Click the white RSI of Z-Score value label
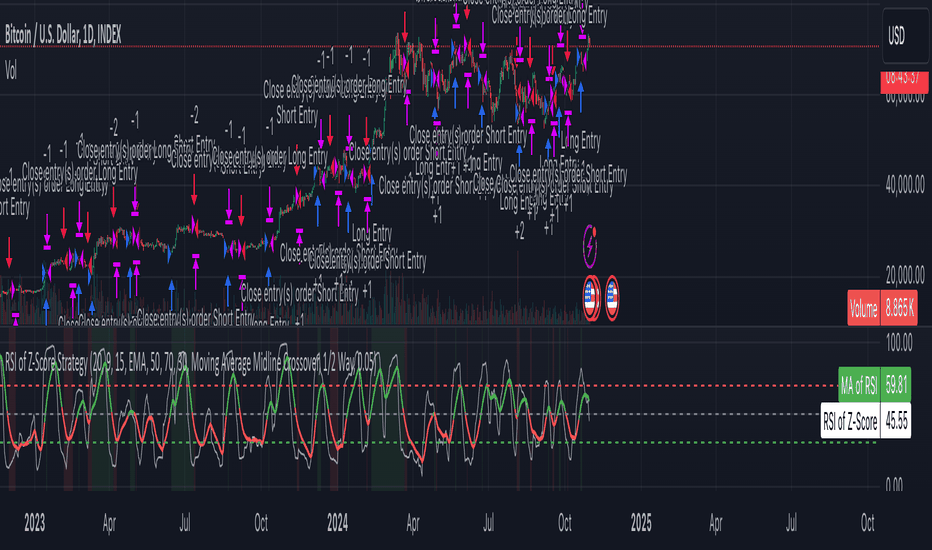Viewport: 932px width, 550px height. click(865, 421)
